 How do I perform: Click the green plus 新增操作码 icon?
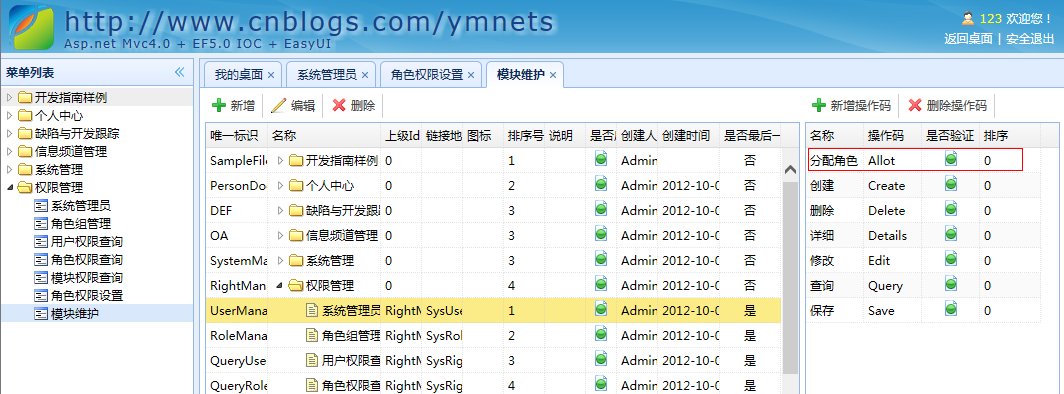(819, 105)
